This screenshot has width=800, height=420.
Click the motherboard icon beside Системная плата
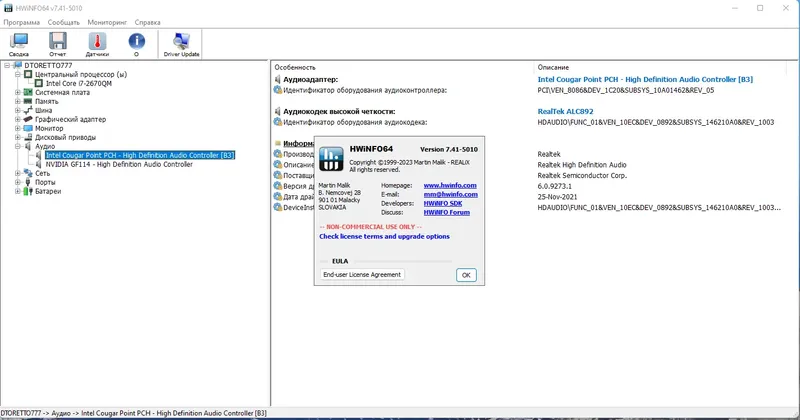pyautogui.click(x=28, y=92)
